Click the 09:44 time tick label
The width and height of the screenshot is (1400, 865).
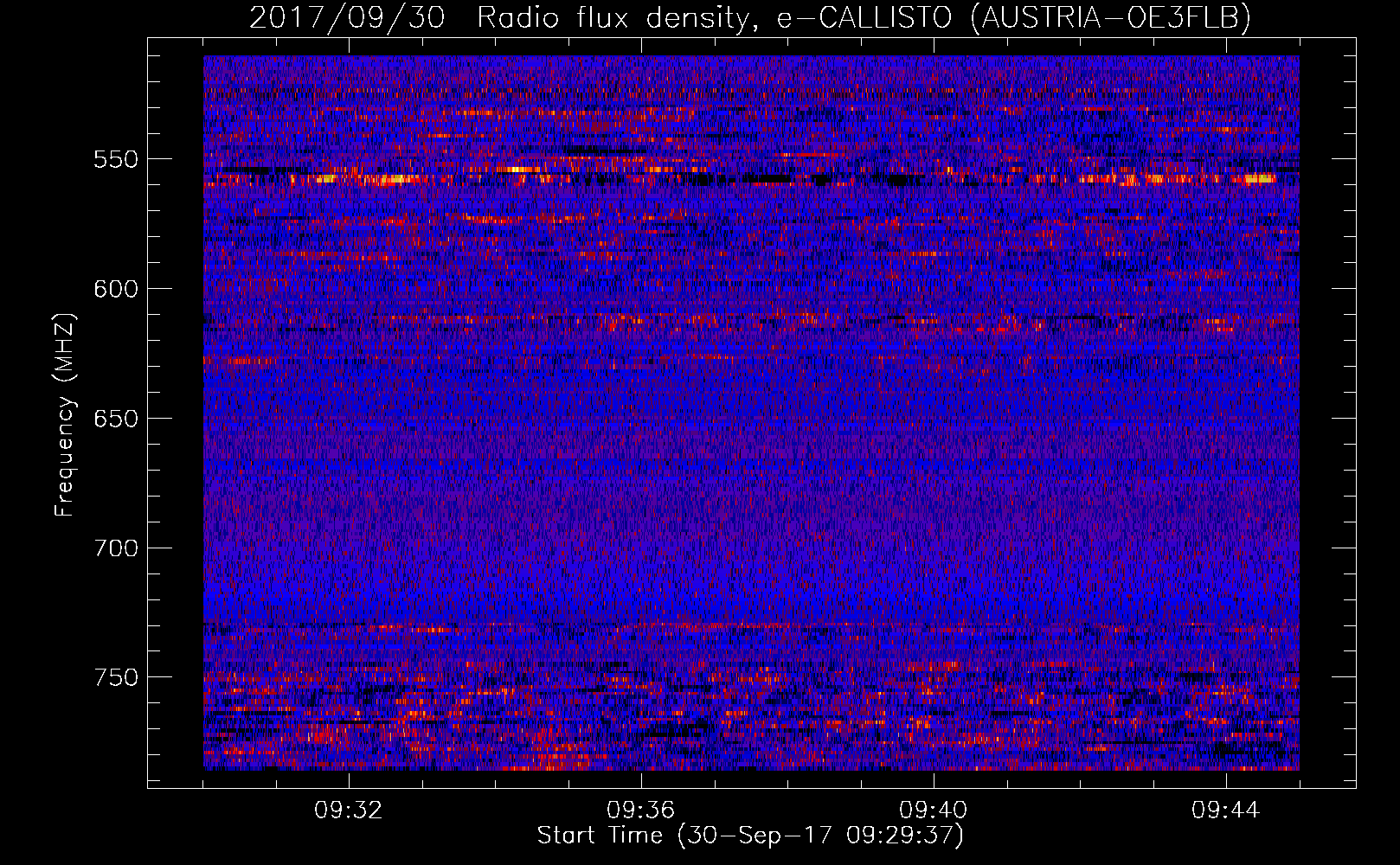(x=1226, y=811)
